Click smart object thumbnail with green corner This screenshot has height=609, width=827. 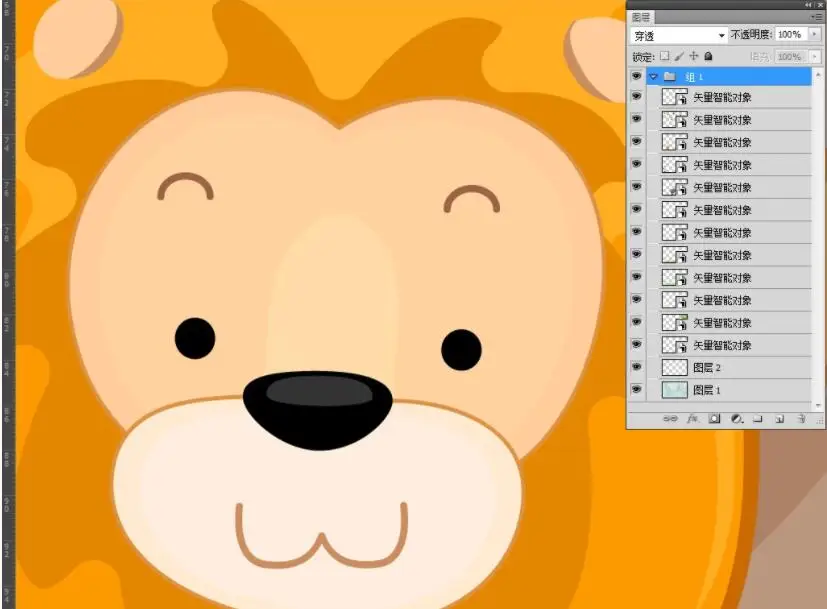click(675, 323)
